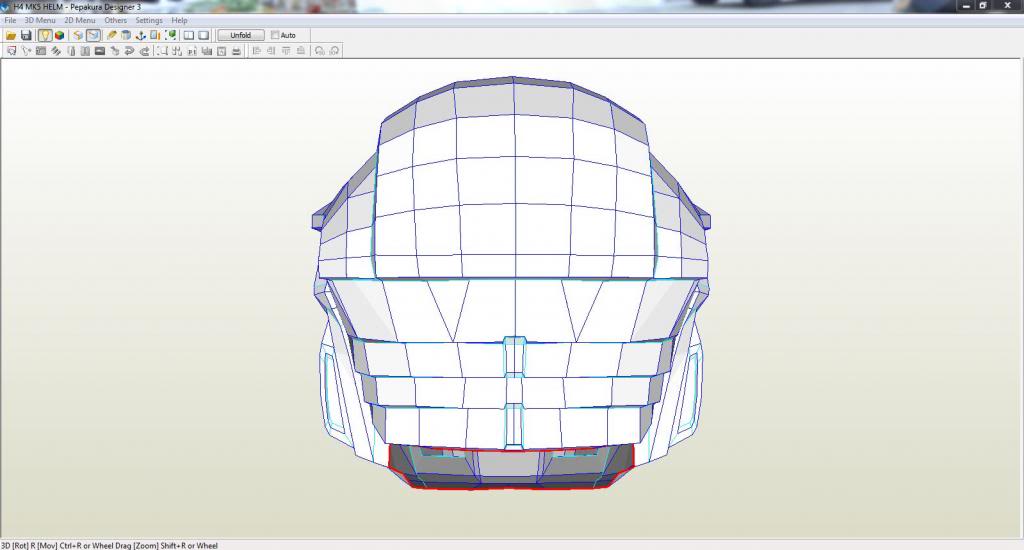This screenshot has width=1024, height=550.
Task: Click the pointer-arrow tool icon in second row
Action: coord(26,51)
